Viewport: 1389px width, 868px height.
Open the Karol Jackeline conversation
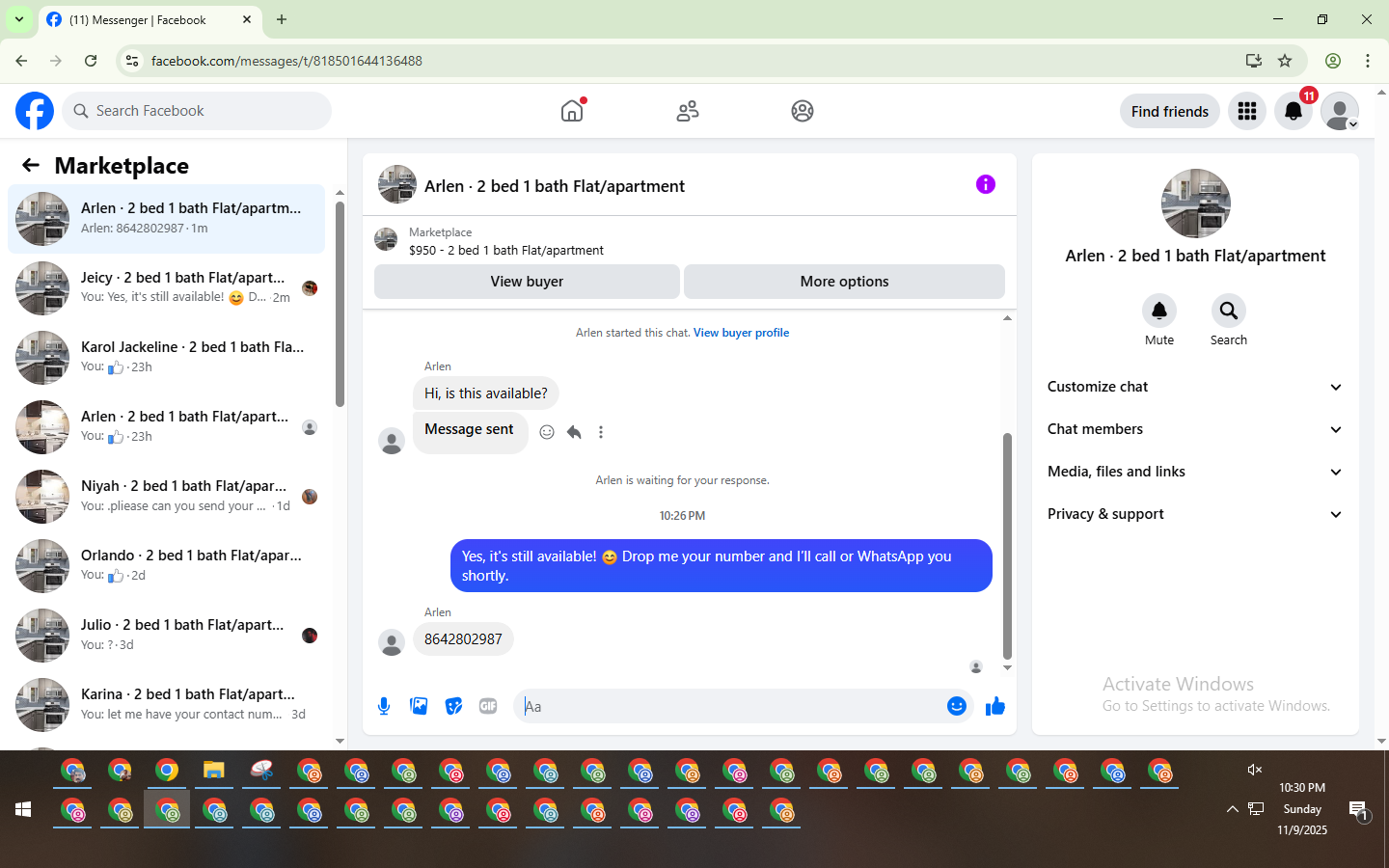[166, 358]
